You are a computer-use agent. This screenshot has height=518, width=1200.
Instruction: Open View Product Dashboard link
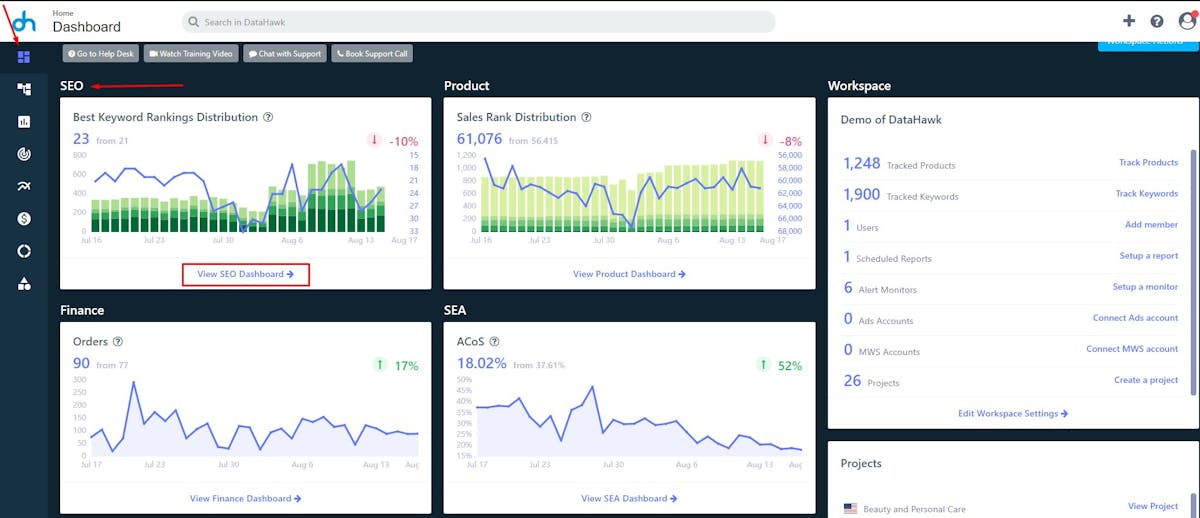tap(629, 274)
